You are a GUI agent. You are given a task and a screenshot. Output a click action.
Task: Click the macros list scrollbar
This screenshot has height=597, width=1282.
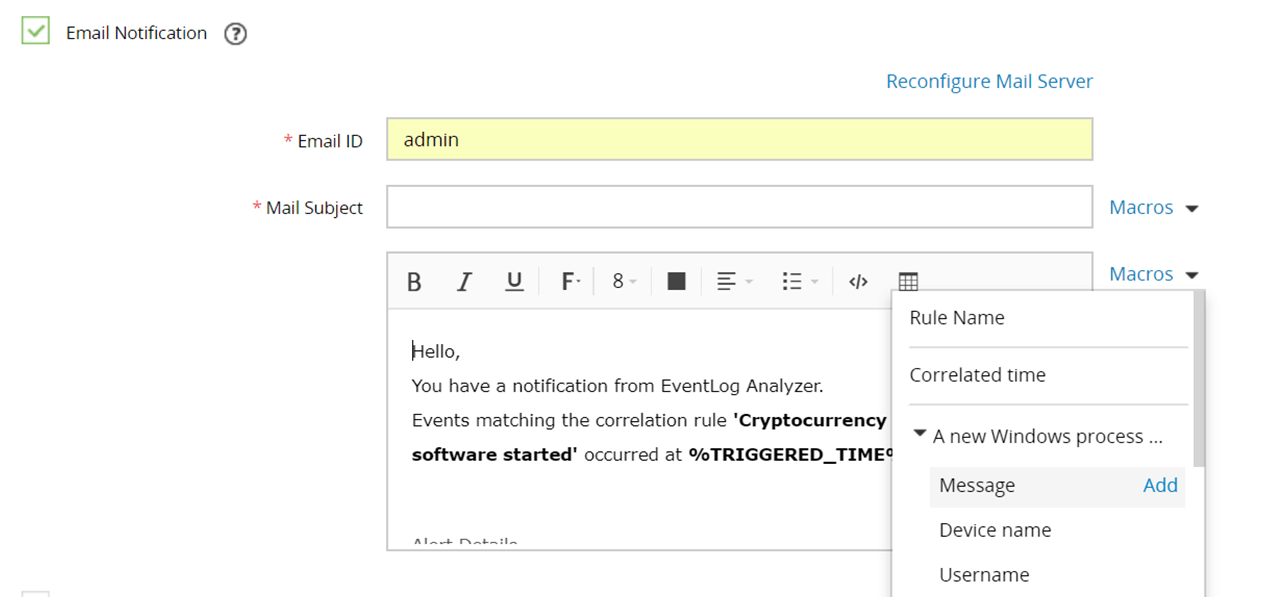tap(1199, 380)
